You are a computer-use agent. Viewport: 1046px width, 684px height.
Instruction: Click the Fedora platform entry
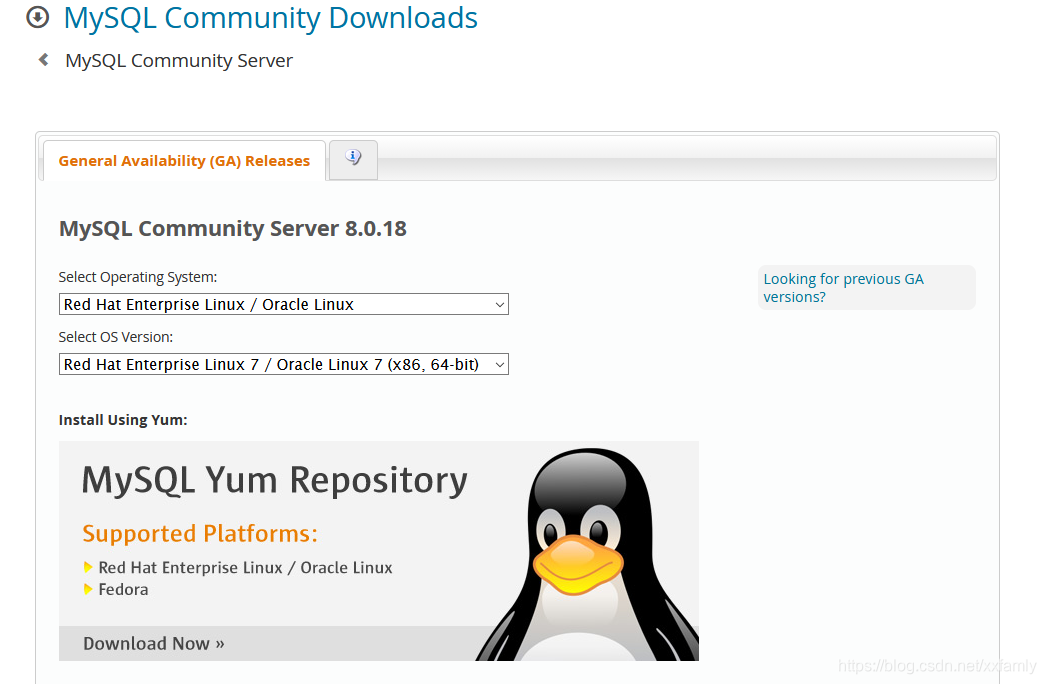(x=123, y=589)
